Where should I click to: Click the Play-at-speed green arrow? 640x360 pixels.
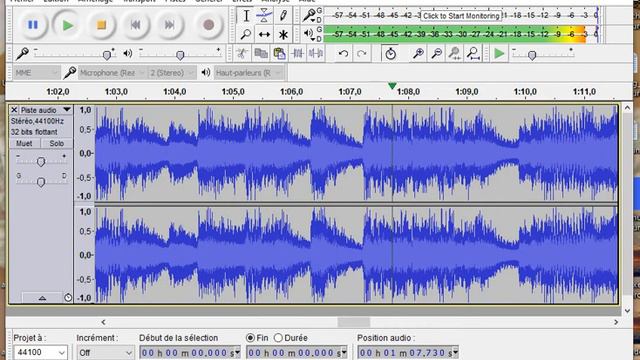click(x=499, y=53)
